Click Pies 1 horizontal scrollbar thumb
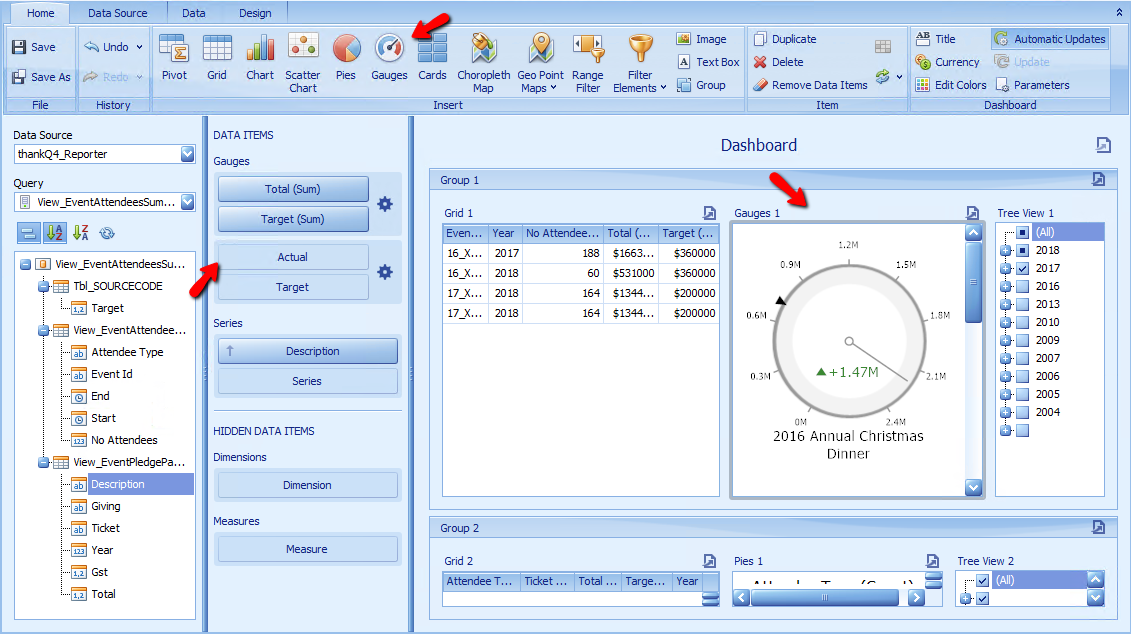 point(824,597)
